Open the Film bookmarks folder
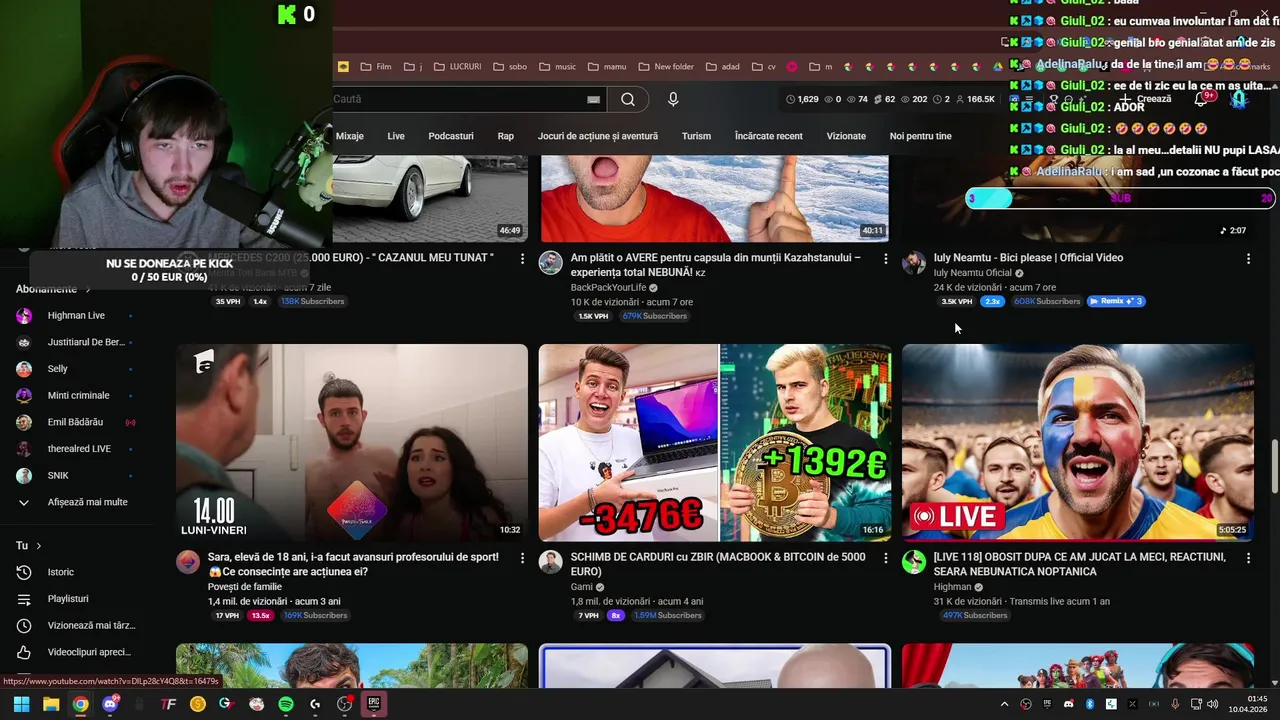Image resolution: width=1280 pixels, height=720 pixels. click(x=375, y=67)
